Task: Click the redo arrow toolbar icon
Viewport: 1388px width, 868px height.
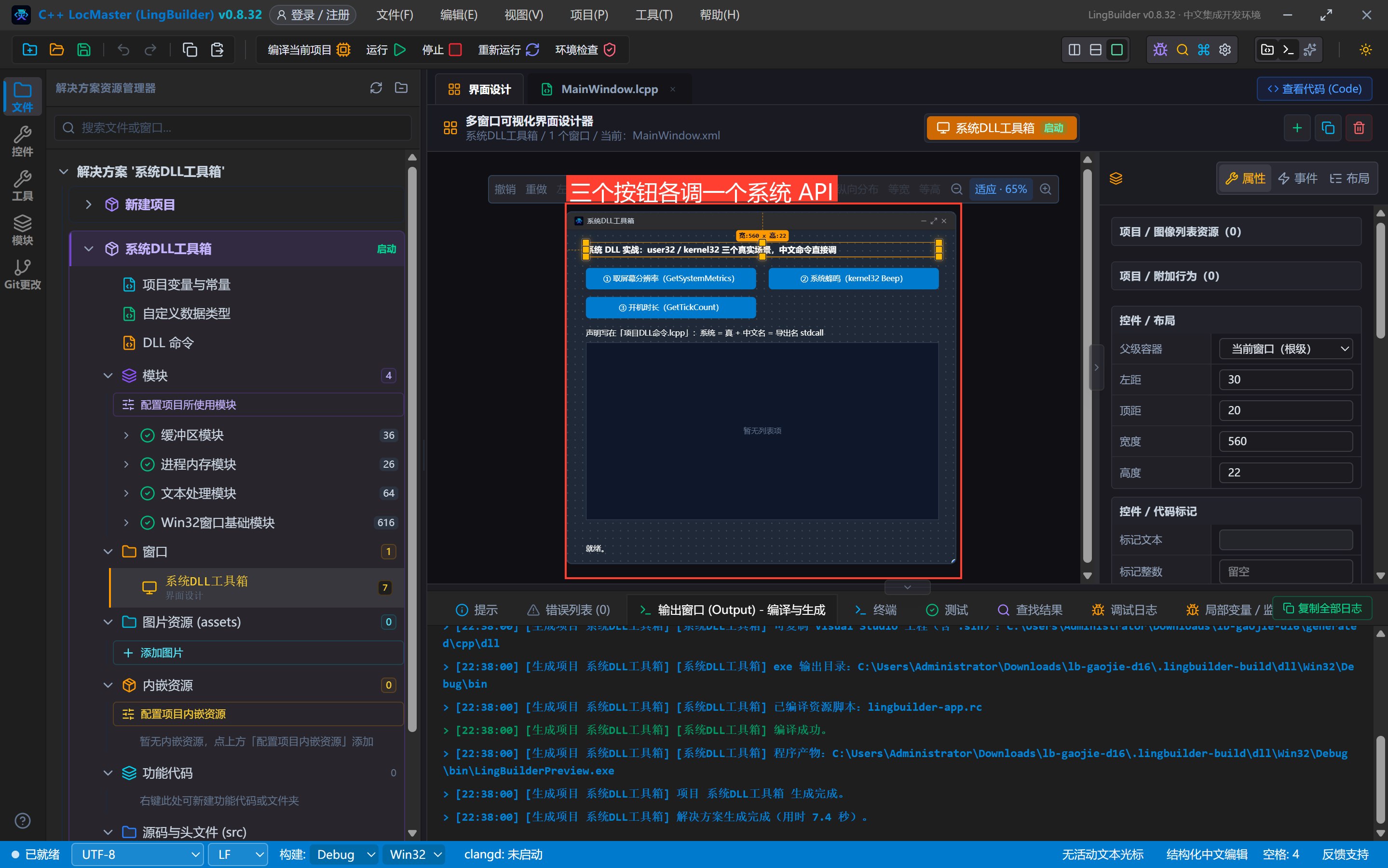Action: pyautogui.click(x=150, y=50)
